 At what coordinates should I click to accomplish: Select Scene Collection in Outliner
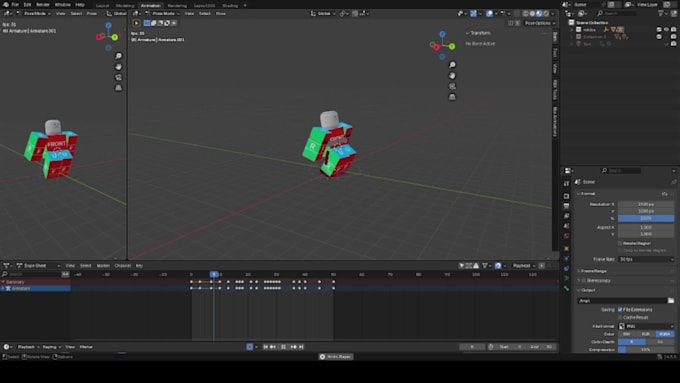[592, 23]
